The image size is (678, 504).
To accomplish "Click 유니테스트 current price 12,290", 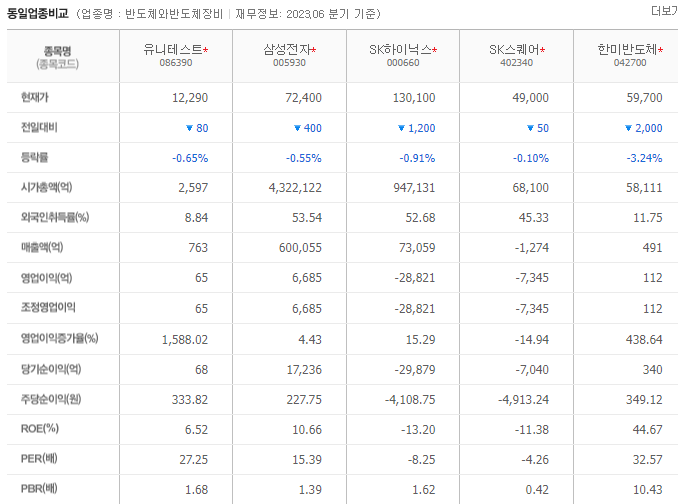I will tap(190, 98).
